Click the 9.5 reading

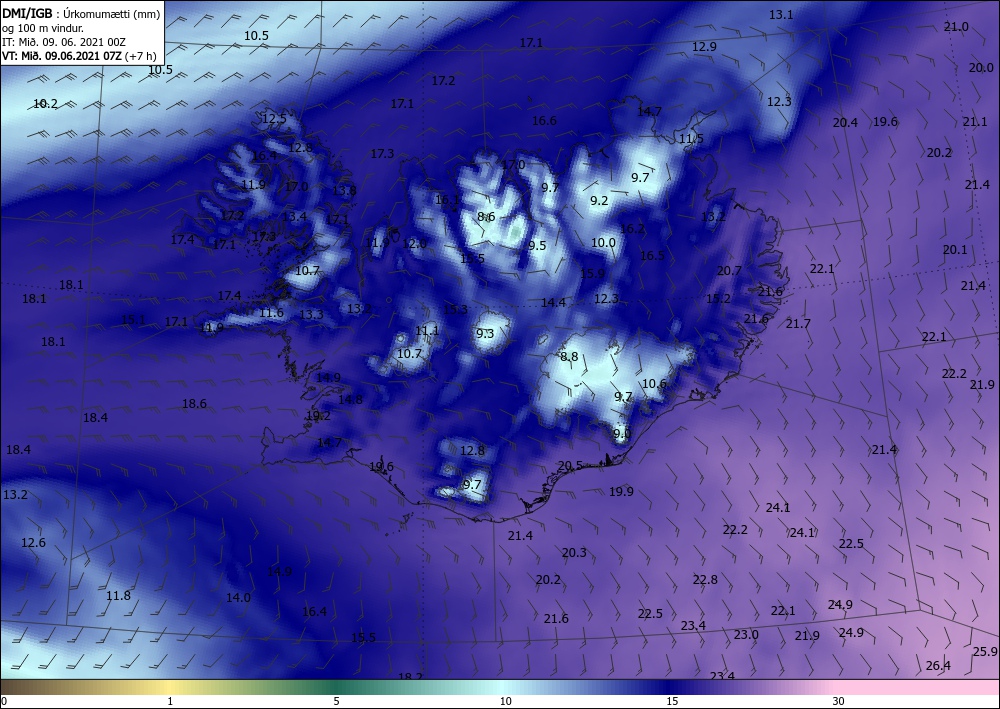[537, 245]
